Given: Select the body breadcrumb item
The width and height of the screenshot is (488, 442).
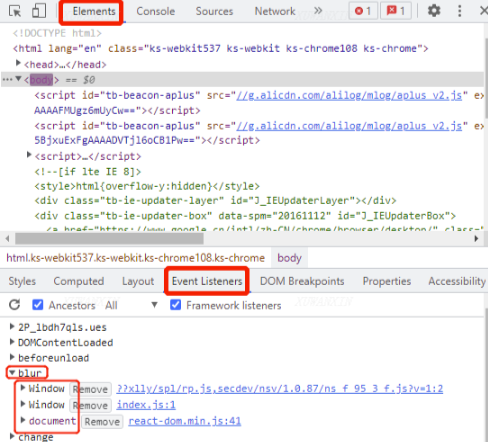Looking at the screenshot, I should pyautogui.click(x=289, y=258).
